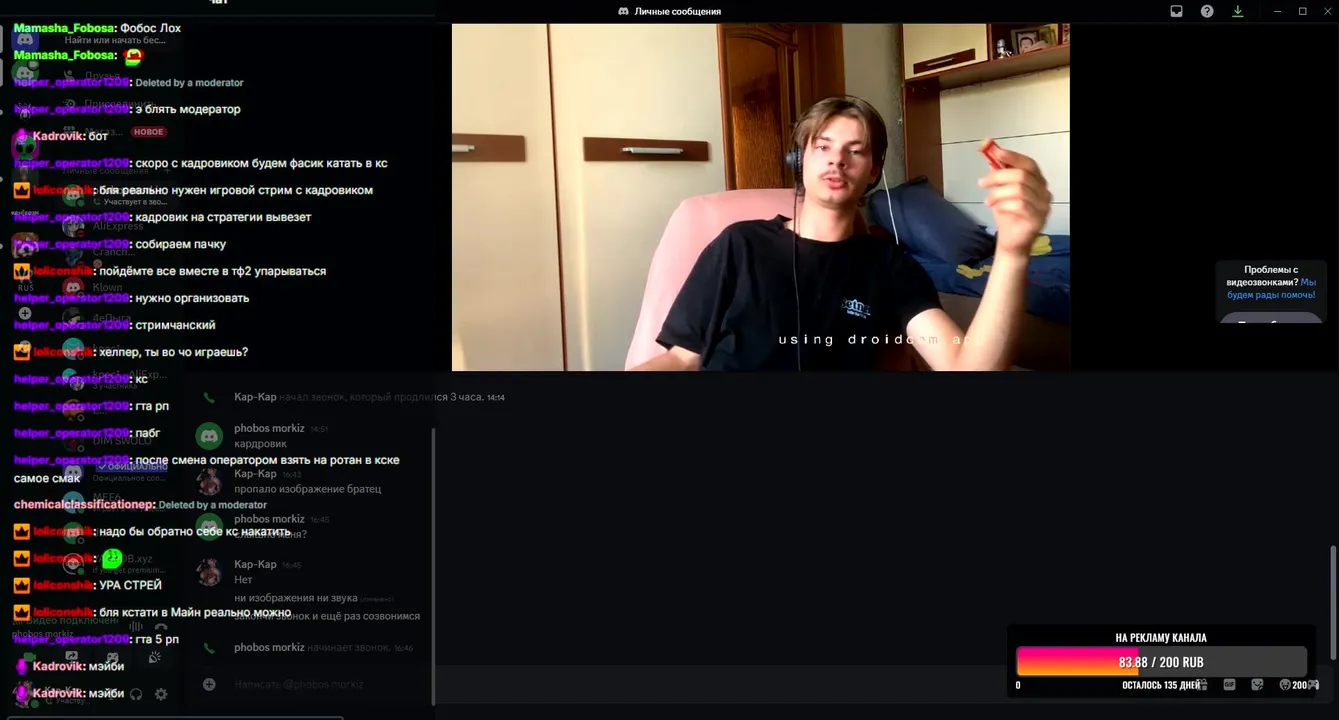
Task: Open the Мы будем рады помочь link
Action: 1271,288
